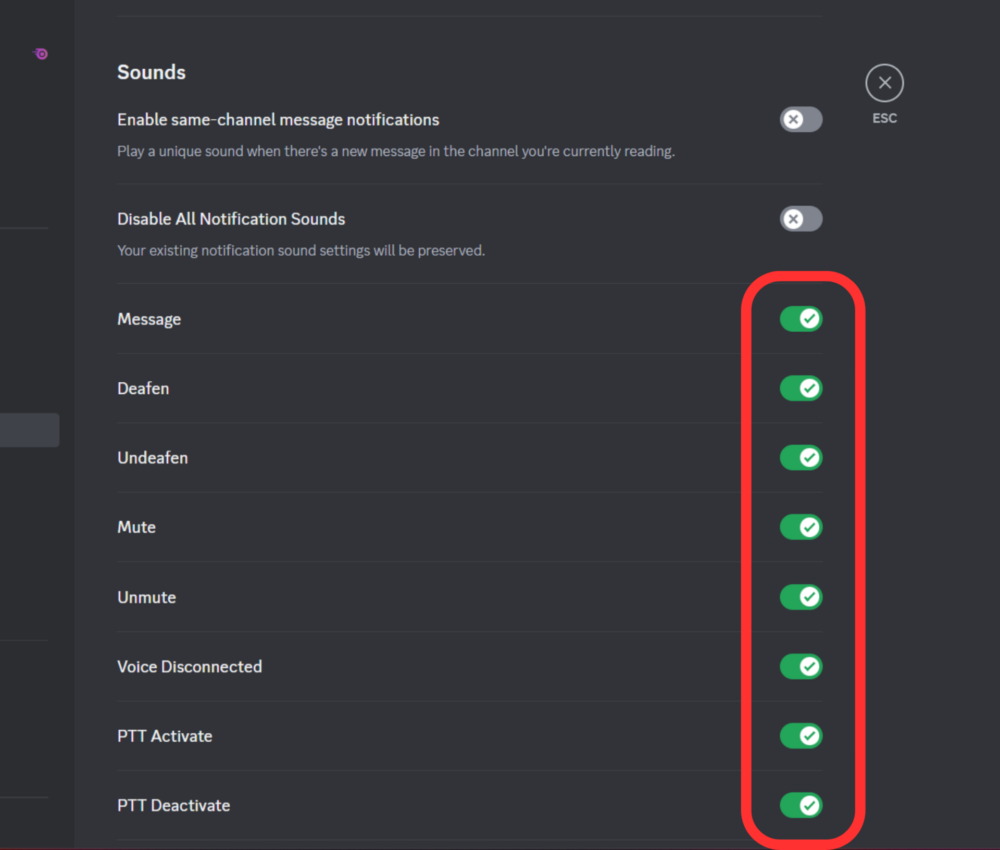Turn off the PTT Activate sound
The width and height of the screenshot is (1000, 850).
point(800,736)
